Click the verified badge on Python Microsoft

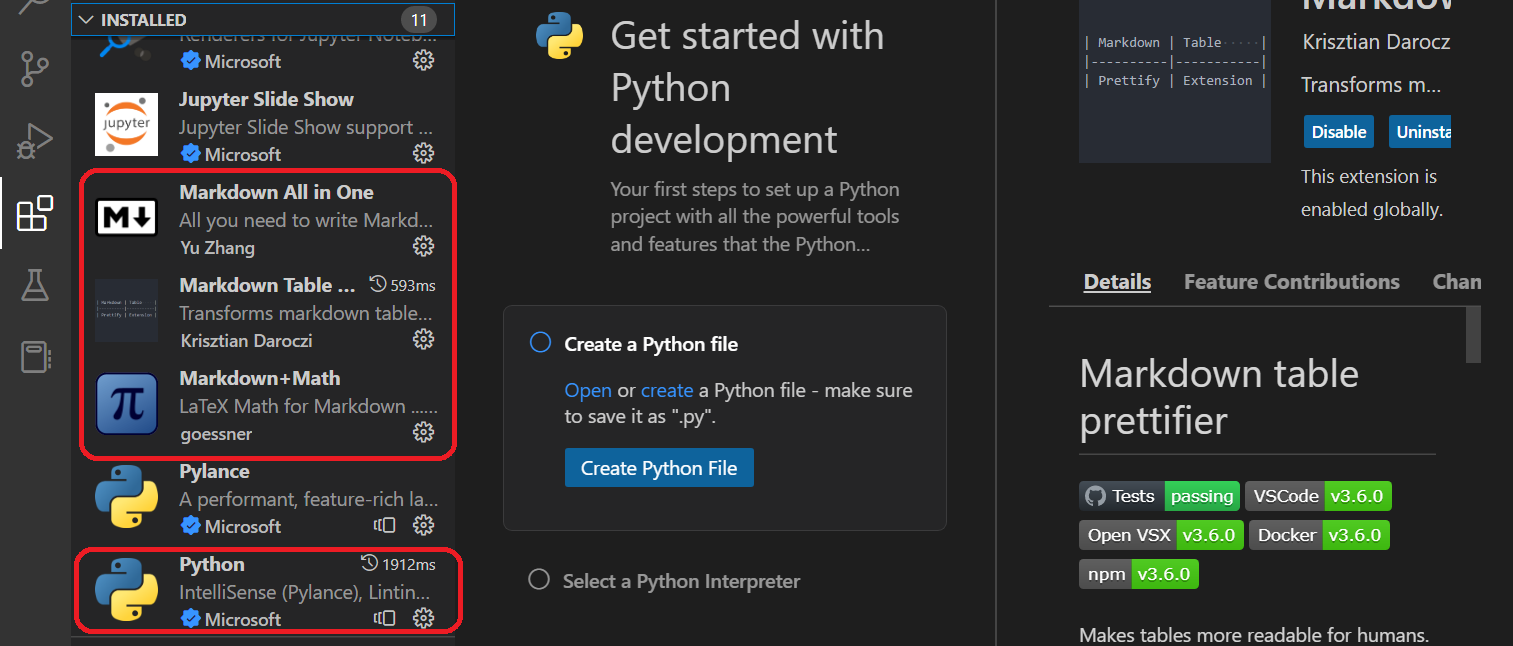tap(190, 619)
